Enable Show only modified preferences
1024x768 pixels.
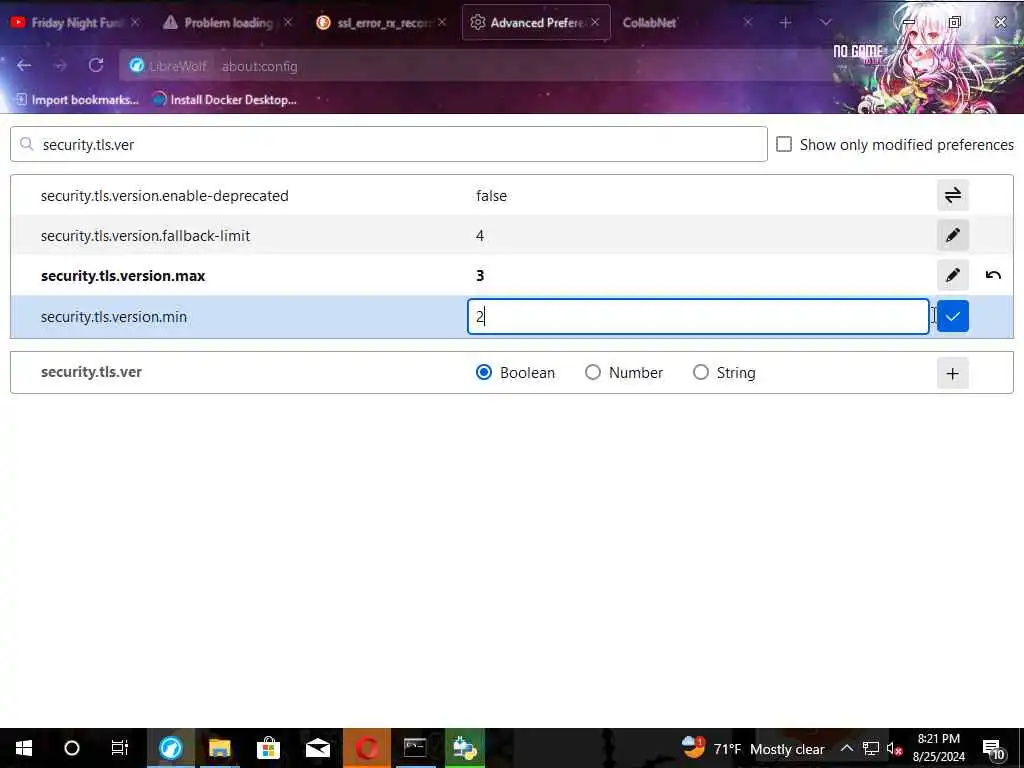[x=784, y=144]
